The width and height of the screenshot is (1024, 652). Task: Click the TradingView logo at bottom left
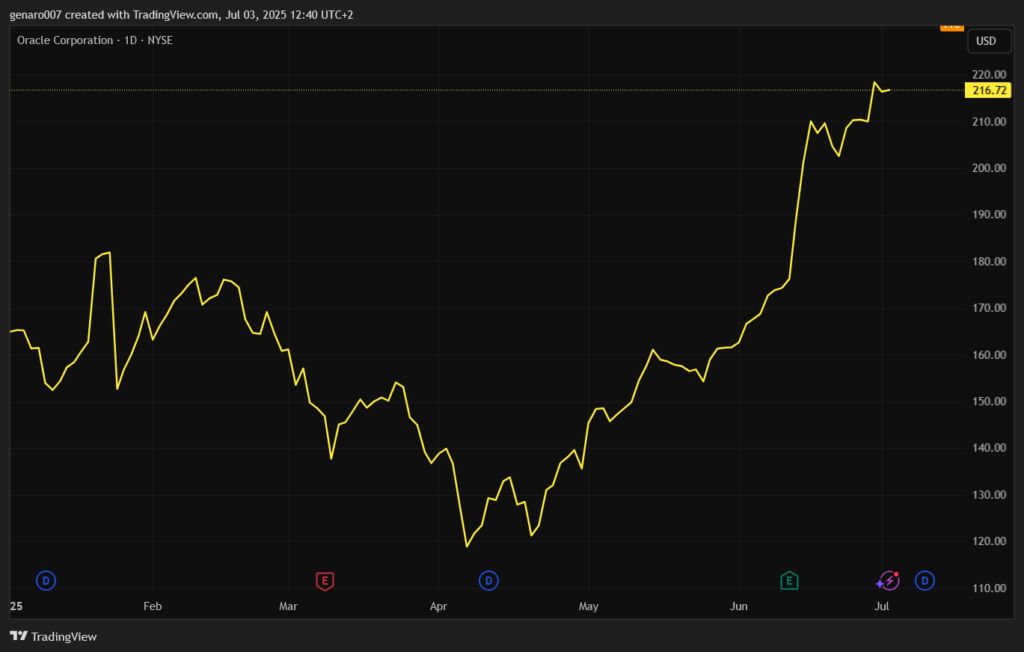click(54, 637)
